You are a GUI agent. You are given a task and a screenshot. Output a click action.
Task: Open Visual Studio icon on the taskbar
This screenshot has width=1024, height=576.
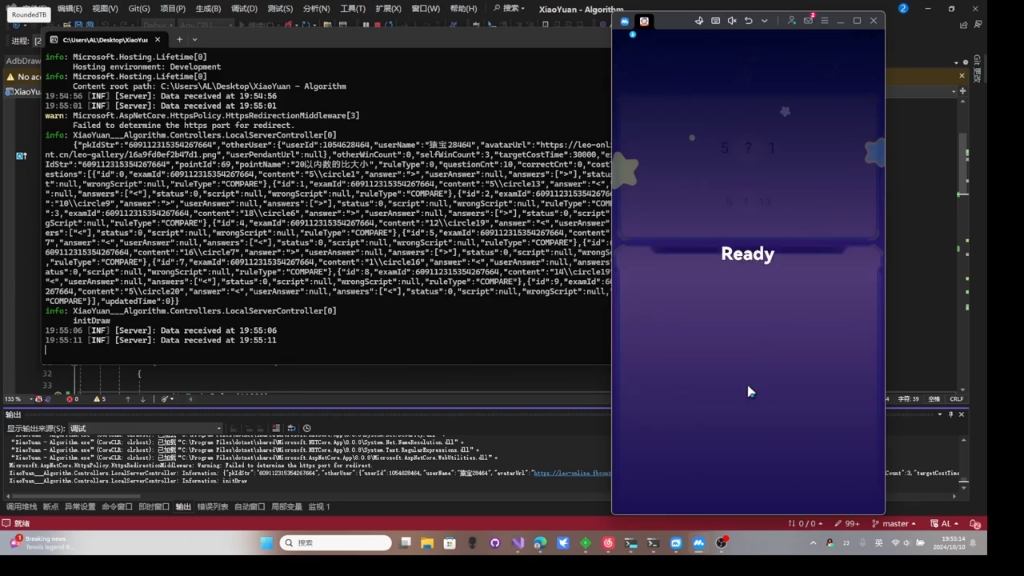(x=518, y=543)
